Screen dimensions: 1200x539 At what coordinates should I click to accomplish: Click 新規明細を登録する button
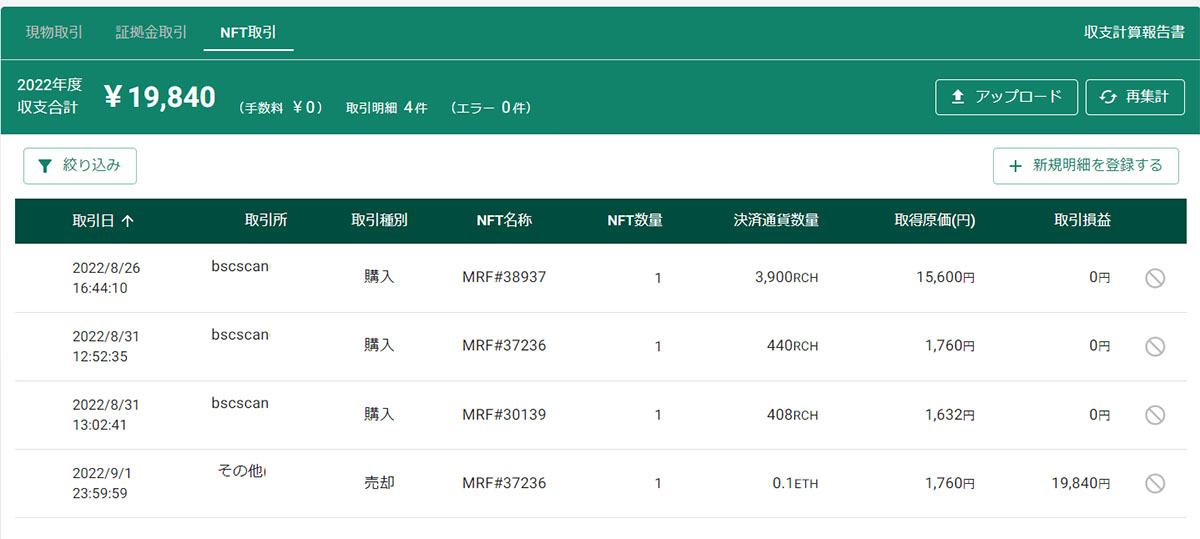pos(1086,166)
